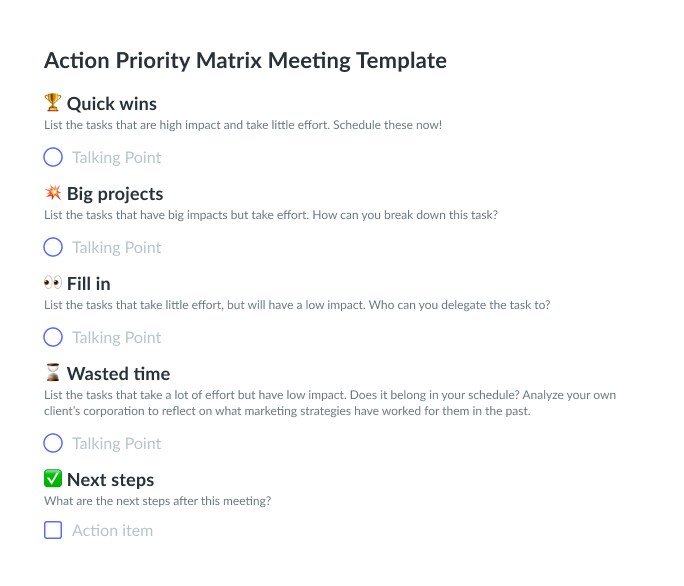Click the Talking Point field under Wasted time
684x586 pixels.
(116, 443)
